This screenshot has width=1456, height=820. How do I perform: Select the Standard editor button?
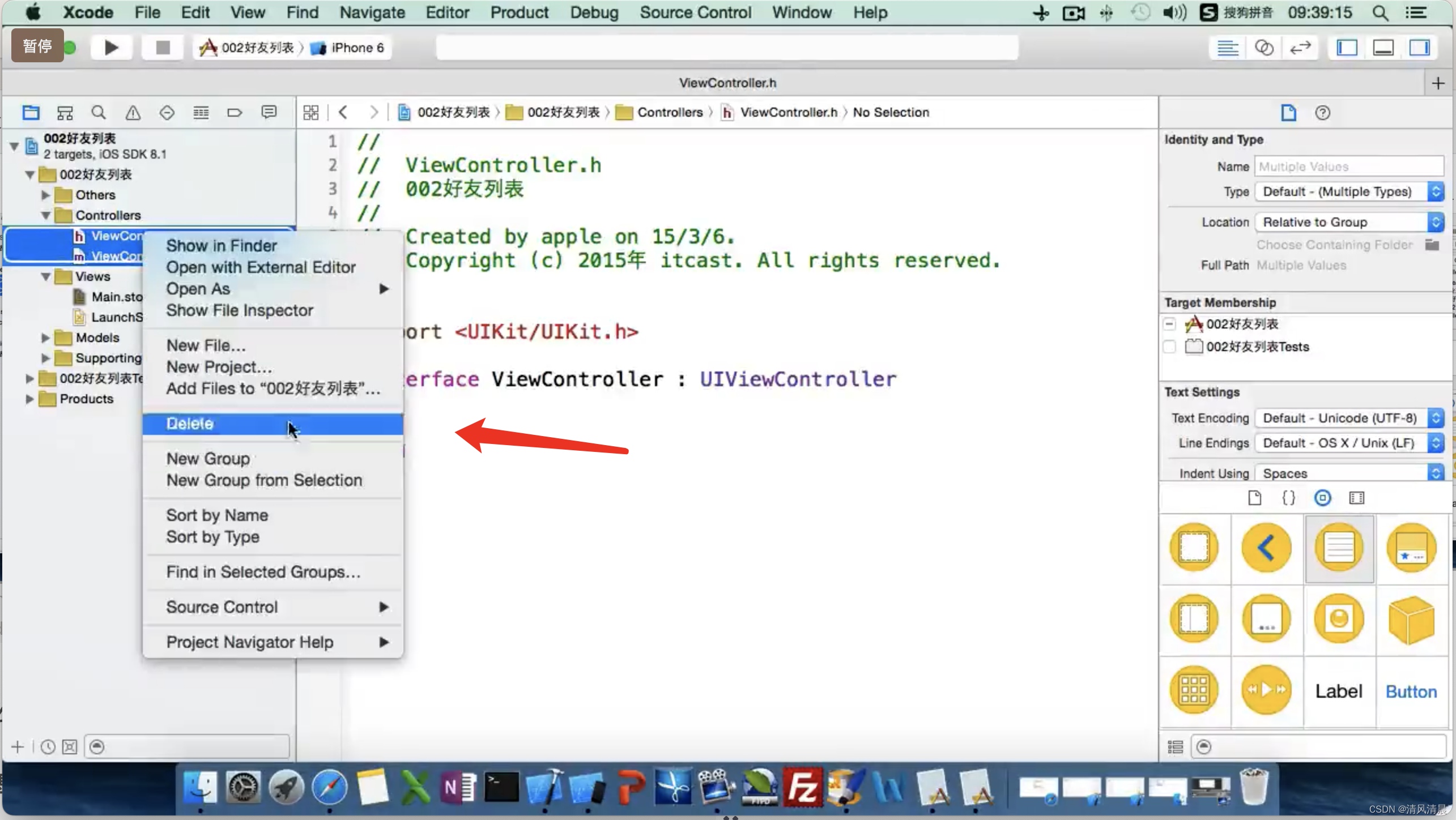click(x=1228, y=48)
